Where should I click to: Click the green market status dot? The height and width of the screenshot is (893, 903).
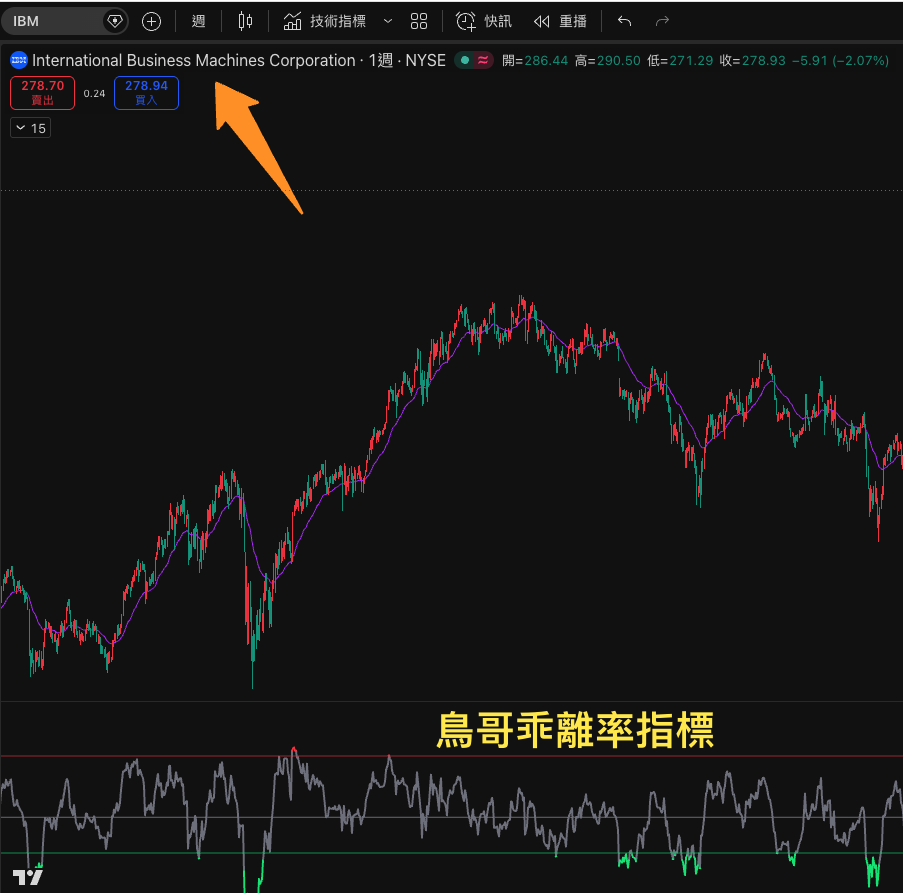tap(465, 60)
